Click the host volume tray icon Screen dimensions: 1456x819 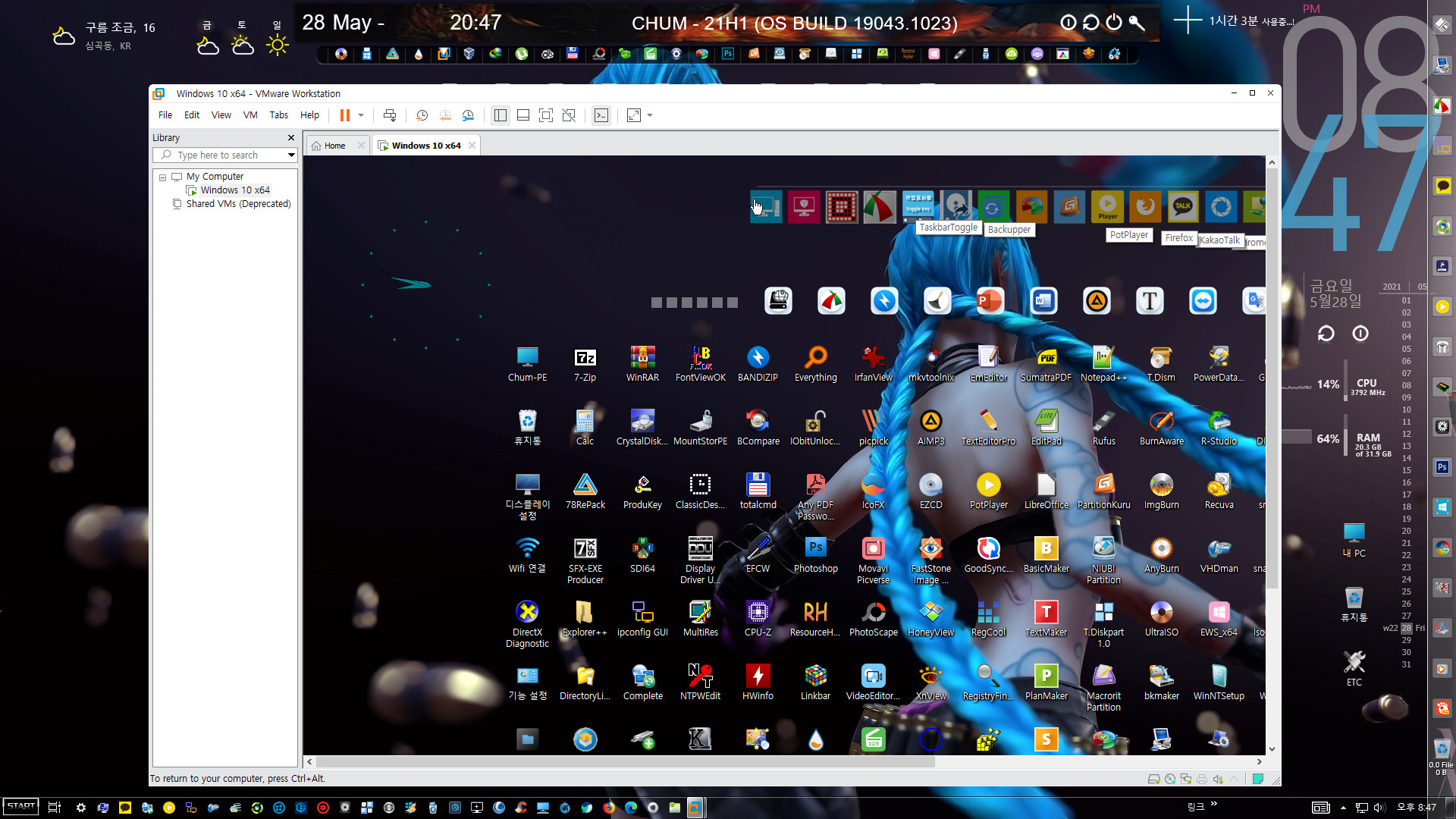pos(1379,808)
